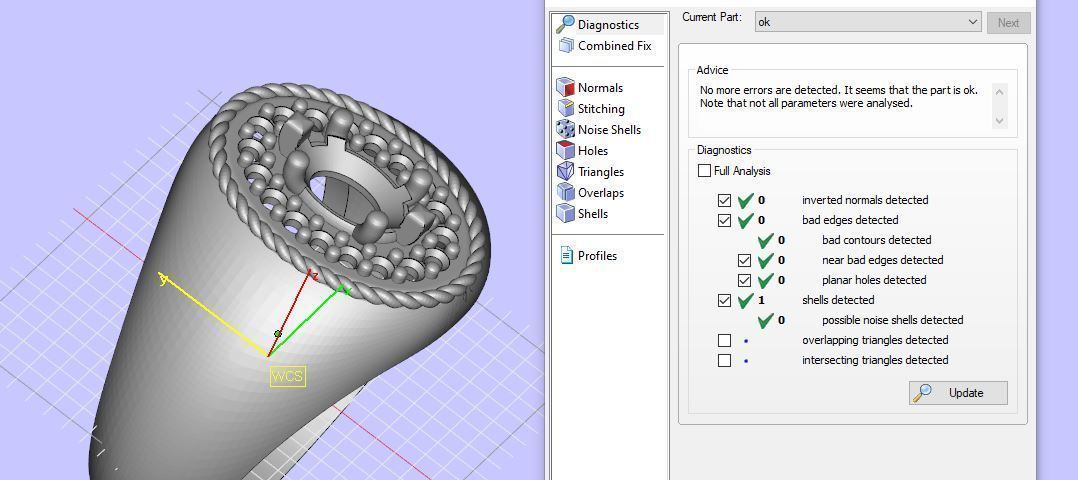
Task: Click the Stitching icon
Action: pos(565,109)
